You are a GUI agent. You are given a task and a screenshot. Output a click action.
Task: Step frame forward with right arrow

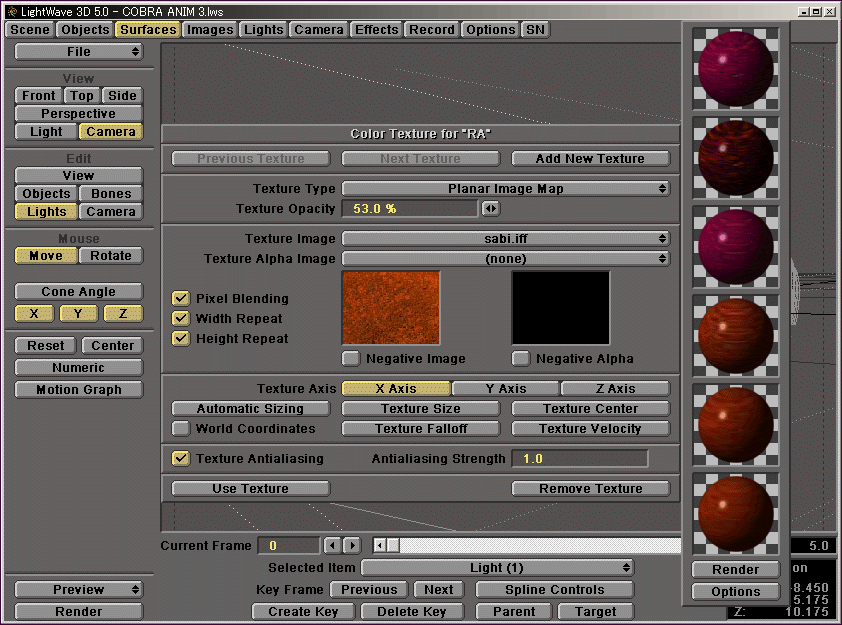tap(352, 546)
